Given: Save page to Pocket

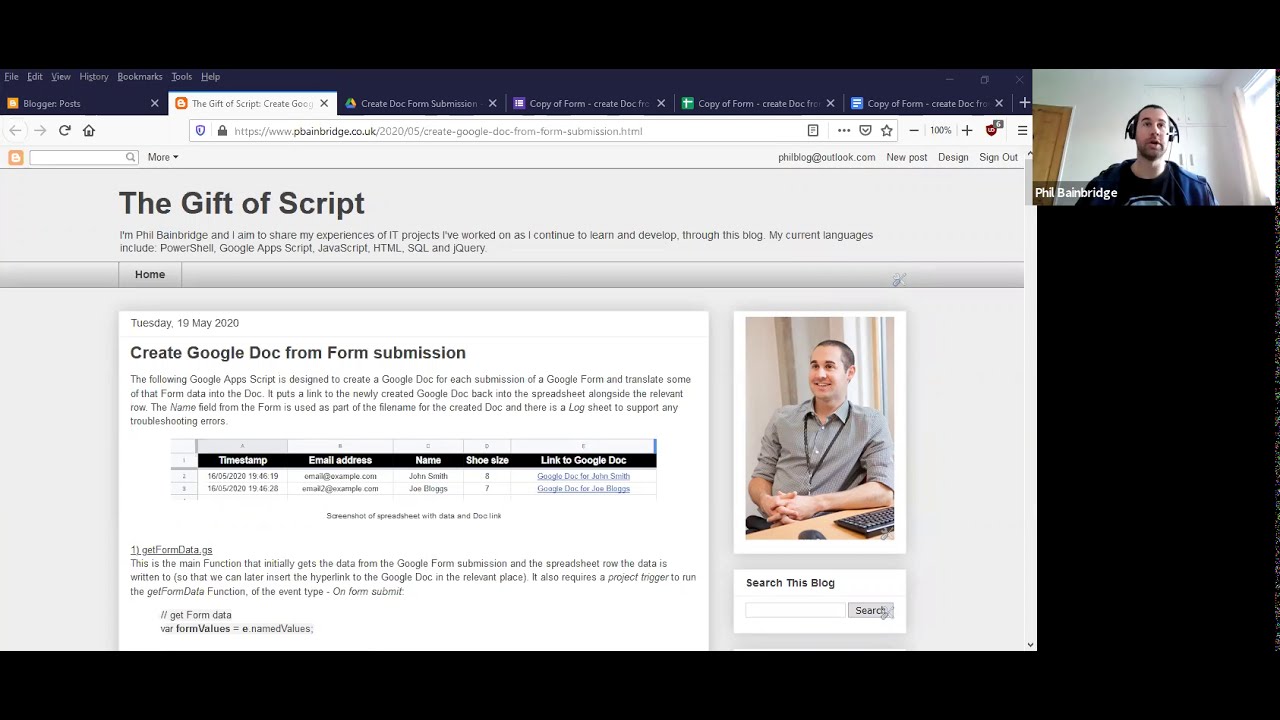Looking at the screenshot, I should click(865, 131).
